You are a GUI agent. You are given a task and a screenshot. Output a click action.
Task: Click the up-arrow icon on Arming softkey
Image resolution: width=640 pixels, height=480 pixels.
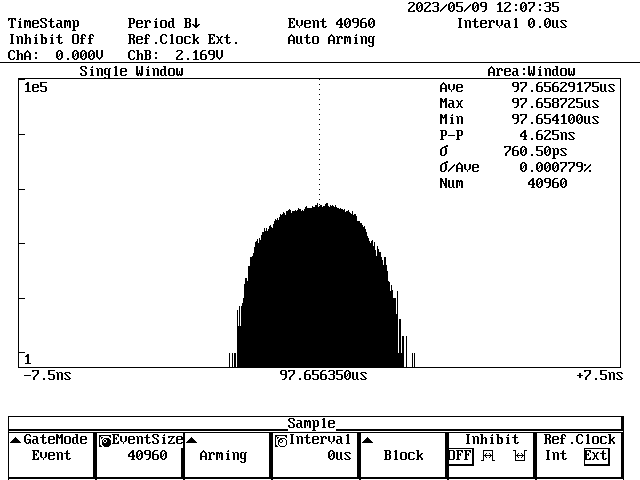tap(191, 440)
